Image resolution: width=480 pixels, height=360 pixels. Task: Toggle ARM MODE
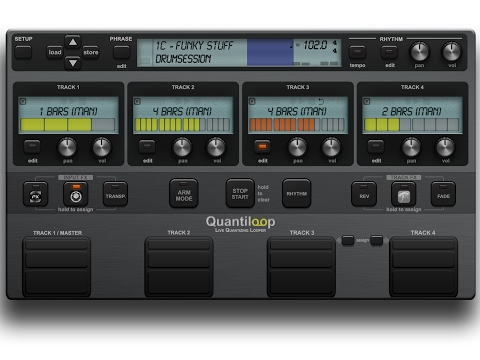click(184, 193)
